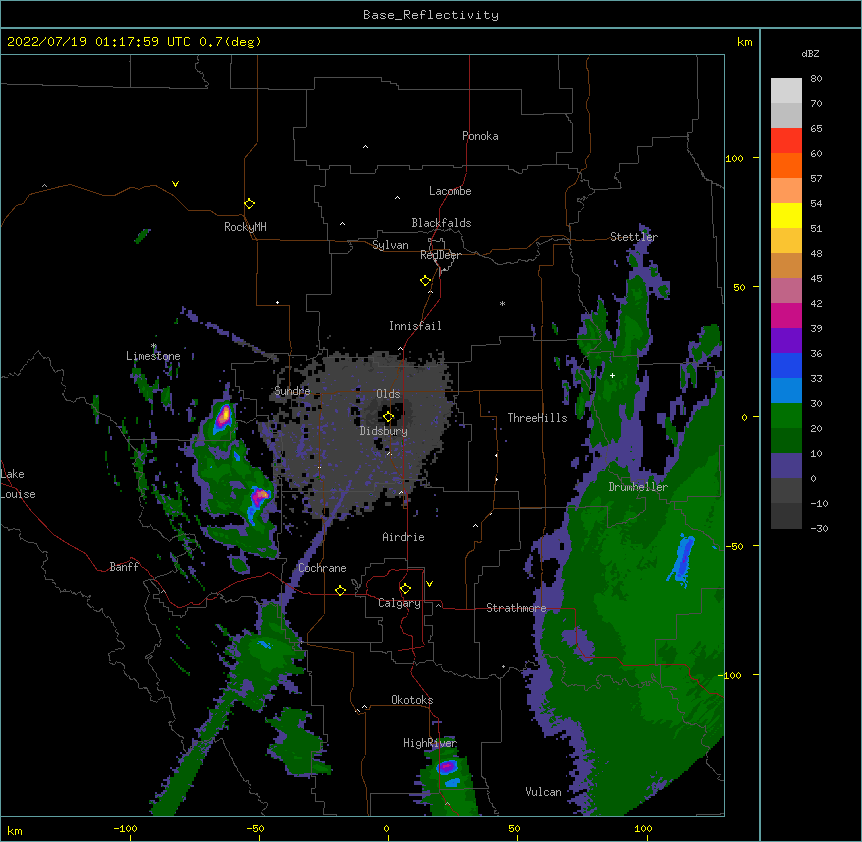Click the dBZ legend heading
Viewport: 862px width, 842px height.
(810, 54)
